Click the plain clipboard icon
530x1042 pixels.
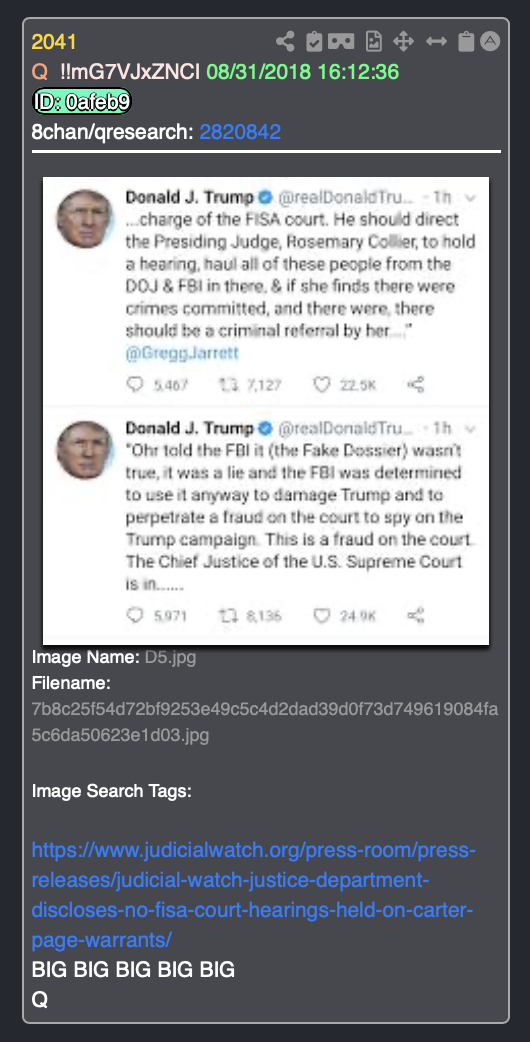point(466,42)
